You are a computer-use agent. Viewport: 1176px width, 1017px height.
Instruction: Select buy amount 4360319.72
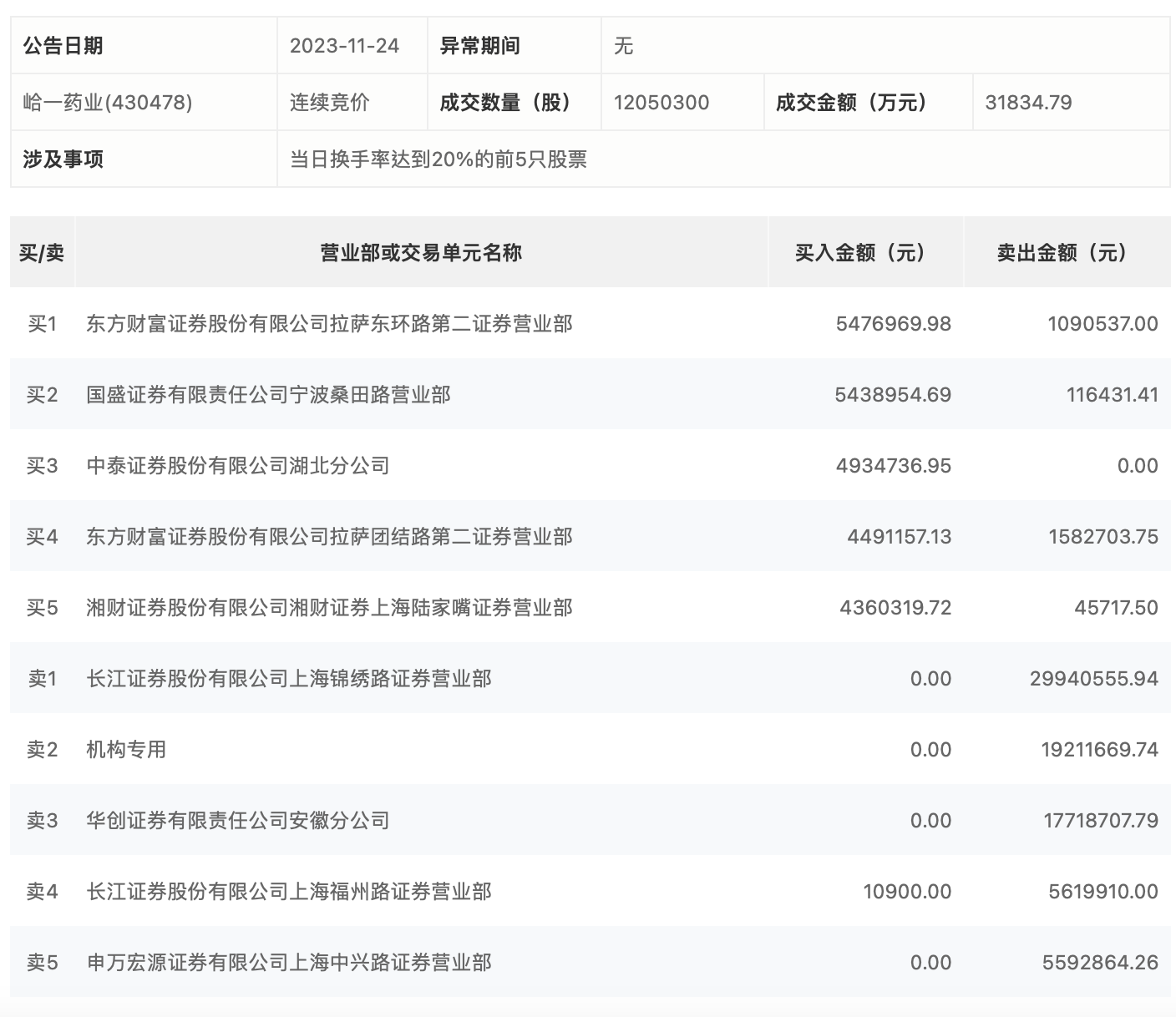[895, 608]
